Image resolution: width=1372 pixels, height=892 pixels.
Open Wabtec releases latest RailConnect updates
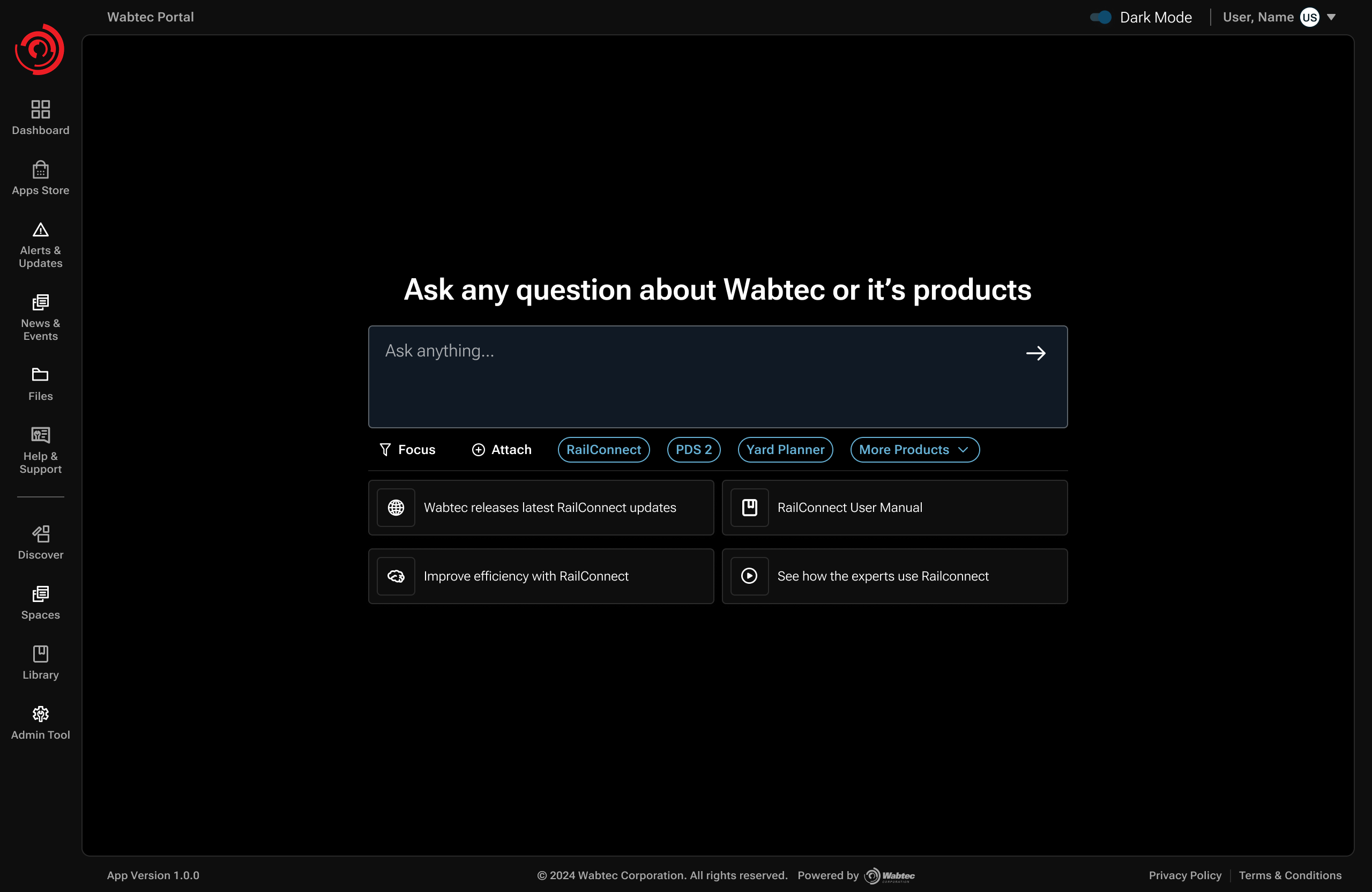[541, 508]
